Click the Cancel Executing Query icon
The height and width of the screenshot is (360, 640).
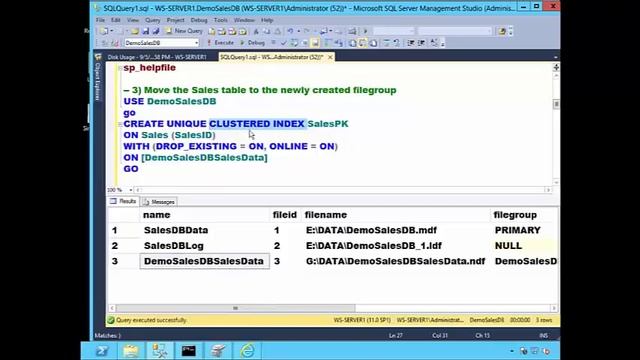click(x=273, y=42)
